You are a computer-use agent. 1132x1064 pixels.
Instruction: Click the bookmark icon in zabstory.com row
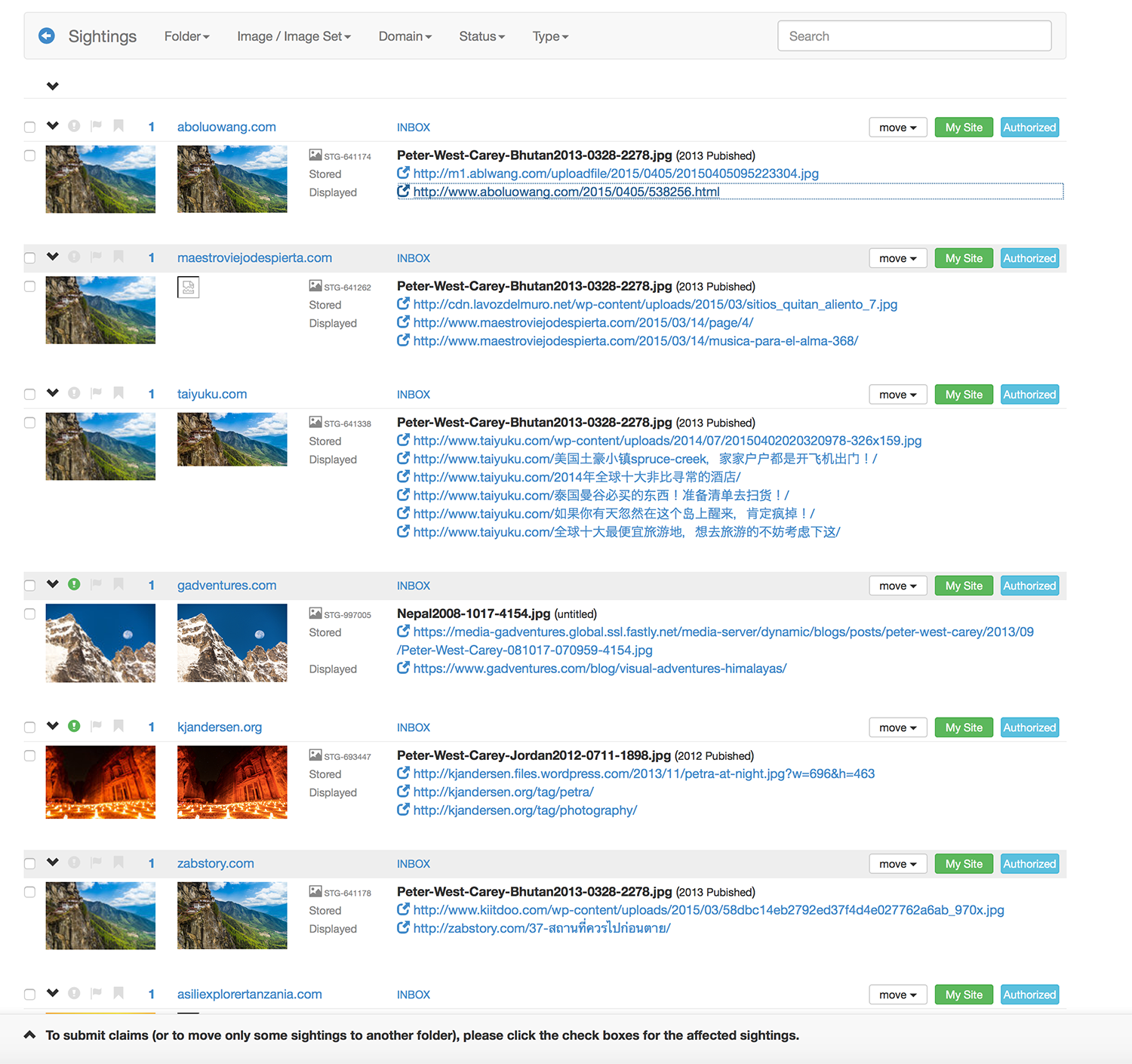point(118,863)
